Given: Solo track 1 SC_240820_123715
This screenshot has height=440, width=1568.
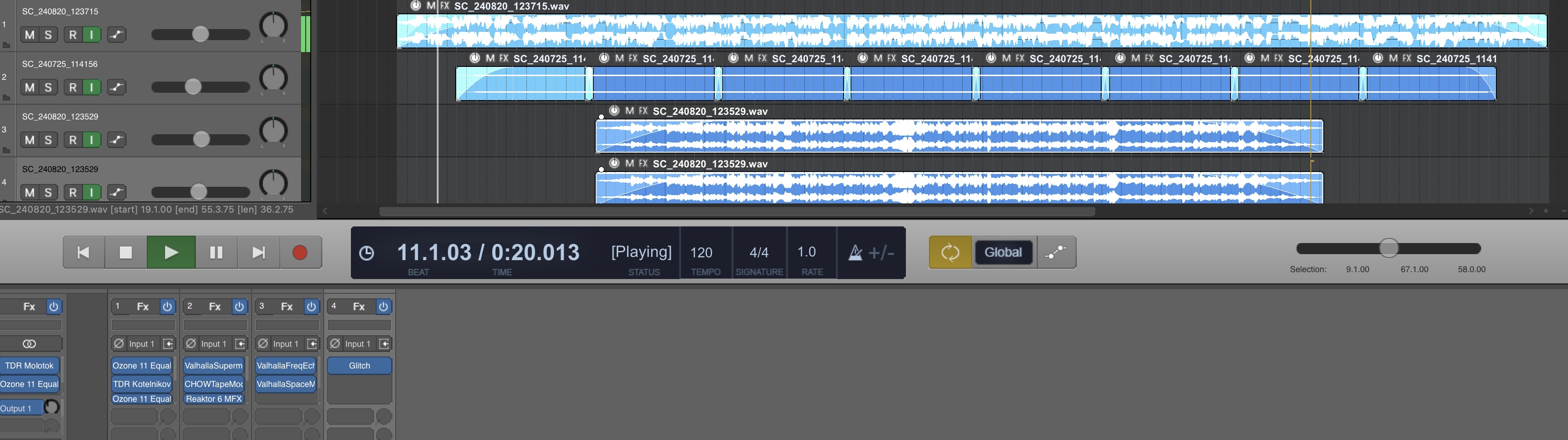Looking at the screenshot, I should (48, 35).
